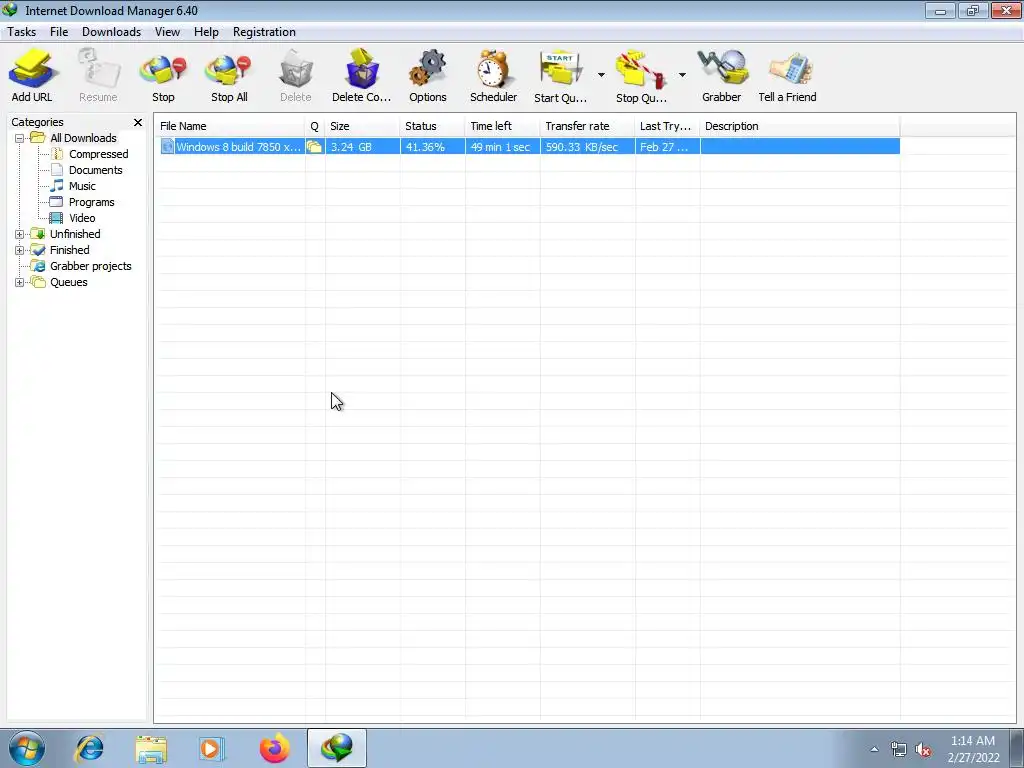The height and width of the screenshot is (768, 1024).
Task: Sort by the Last Try column header
Action: (x=667, y=126)
